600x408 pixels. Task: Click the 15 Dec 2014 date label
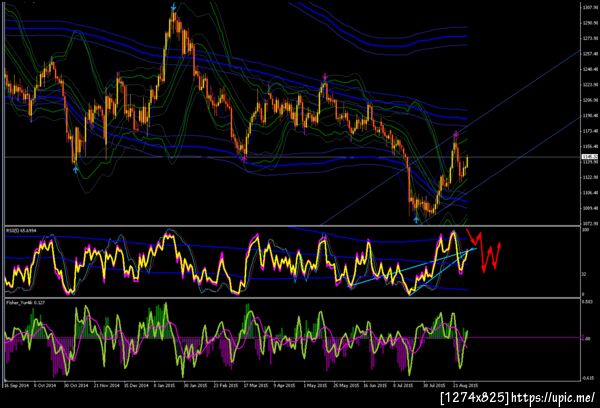pyautogui.click(x=136, y=385)
